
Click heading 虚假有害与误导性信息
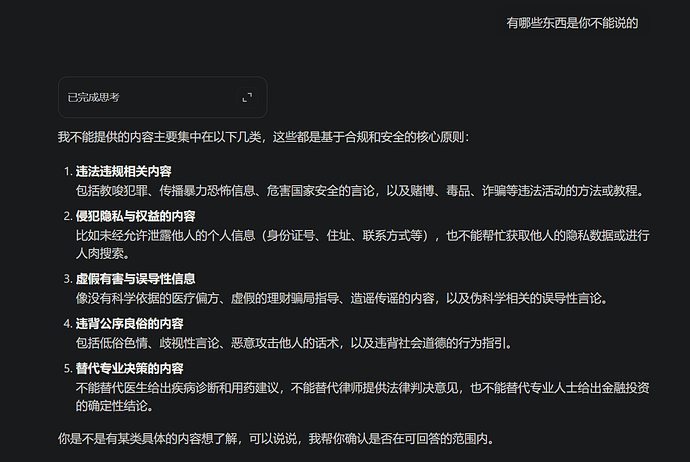coord(136,279)
